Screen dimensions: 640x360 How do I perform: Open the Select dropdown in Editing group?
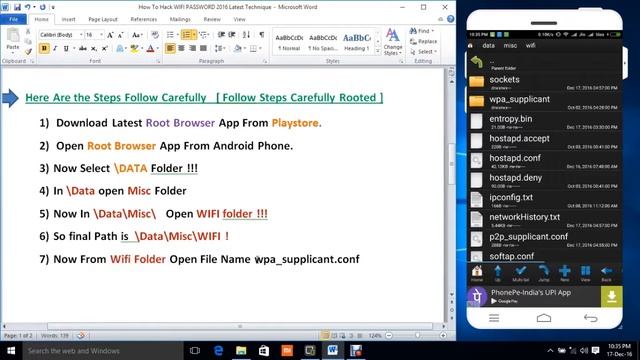[x=424, y=52]
